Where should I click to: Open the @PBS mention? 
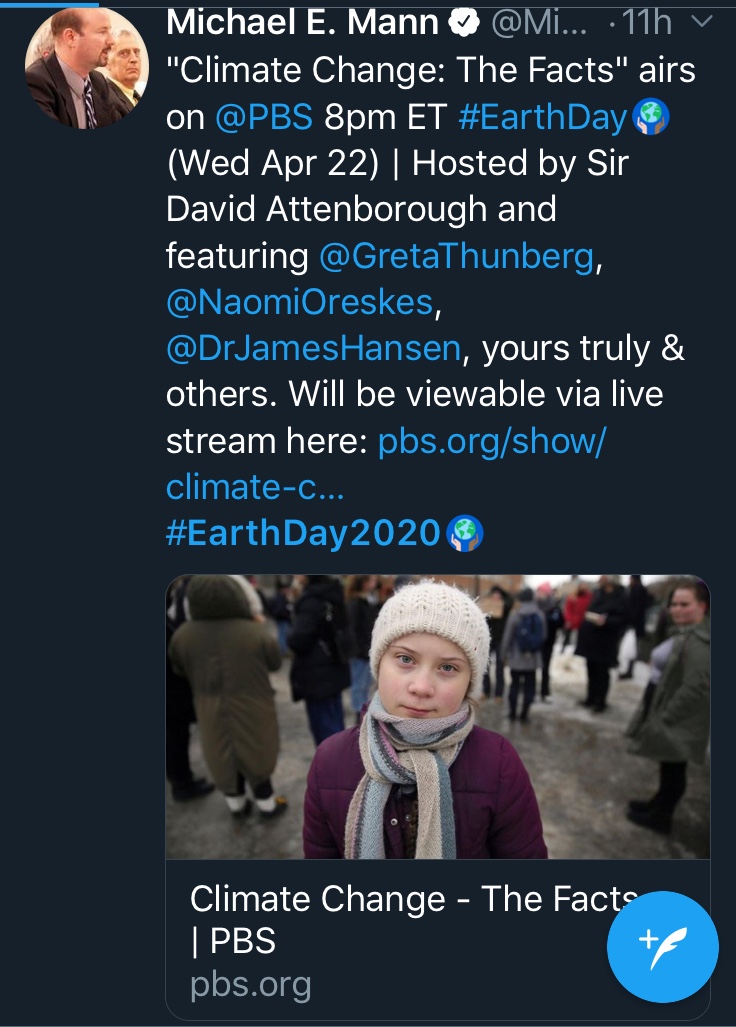[264, 118]
